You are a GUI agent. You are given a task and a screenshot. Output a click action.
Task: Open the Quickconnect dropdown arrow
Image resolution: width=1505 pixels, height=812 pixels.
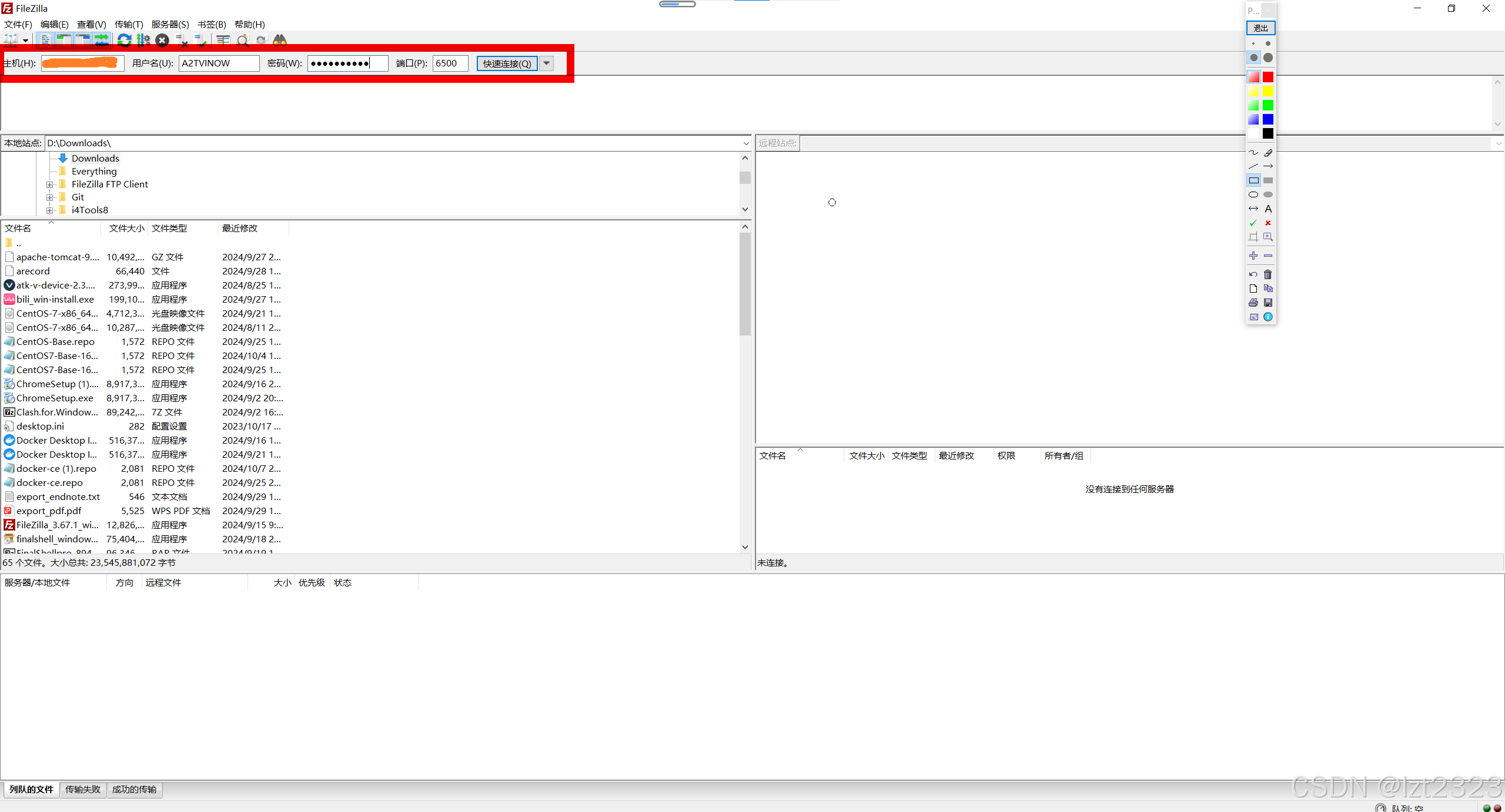pyautogui.click(x=546, y=63)
